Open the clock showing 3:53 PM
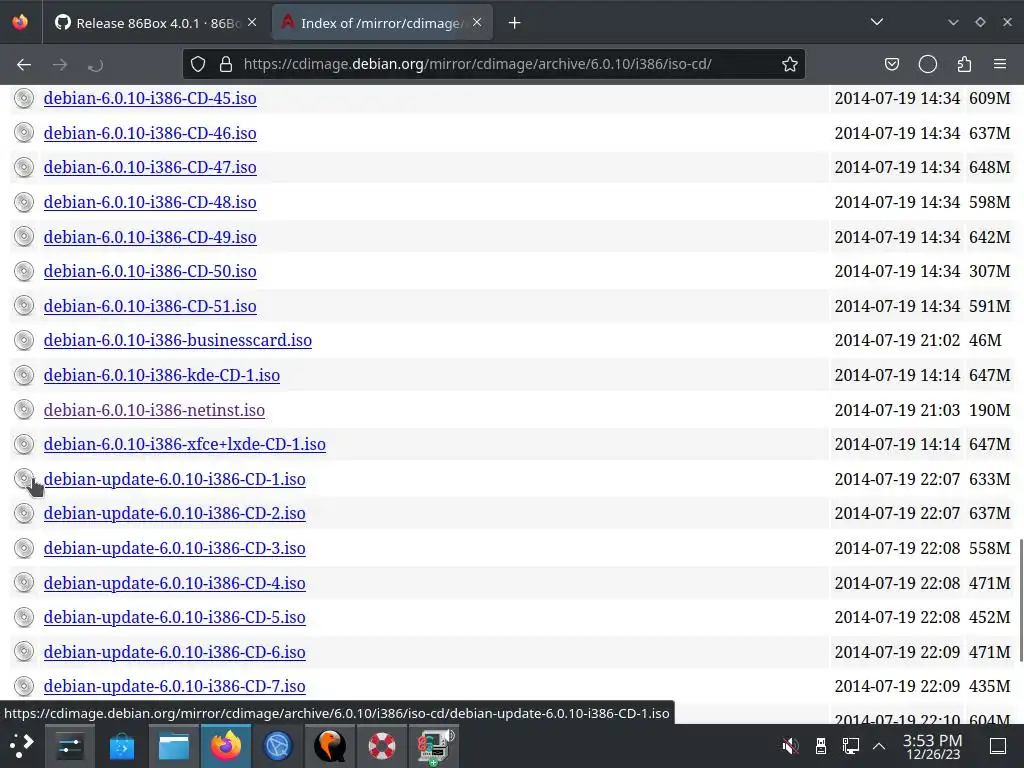Screen dimensions: 1024x768 pos(933,746)
